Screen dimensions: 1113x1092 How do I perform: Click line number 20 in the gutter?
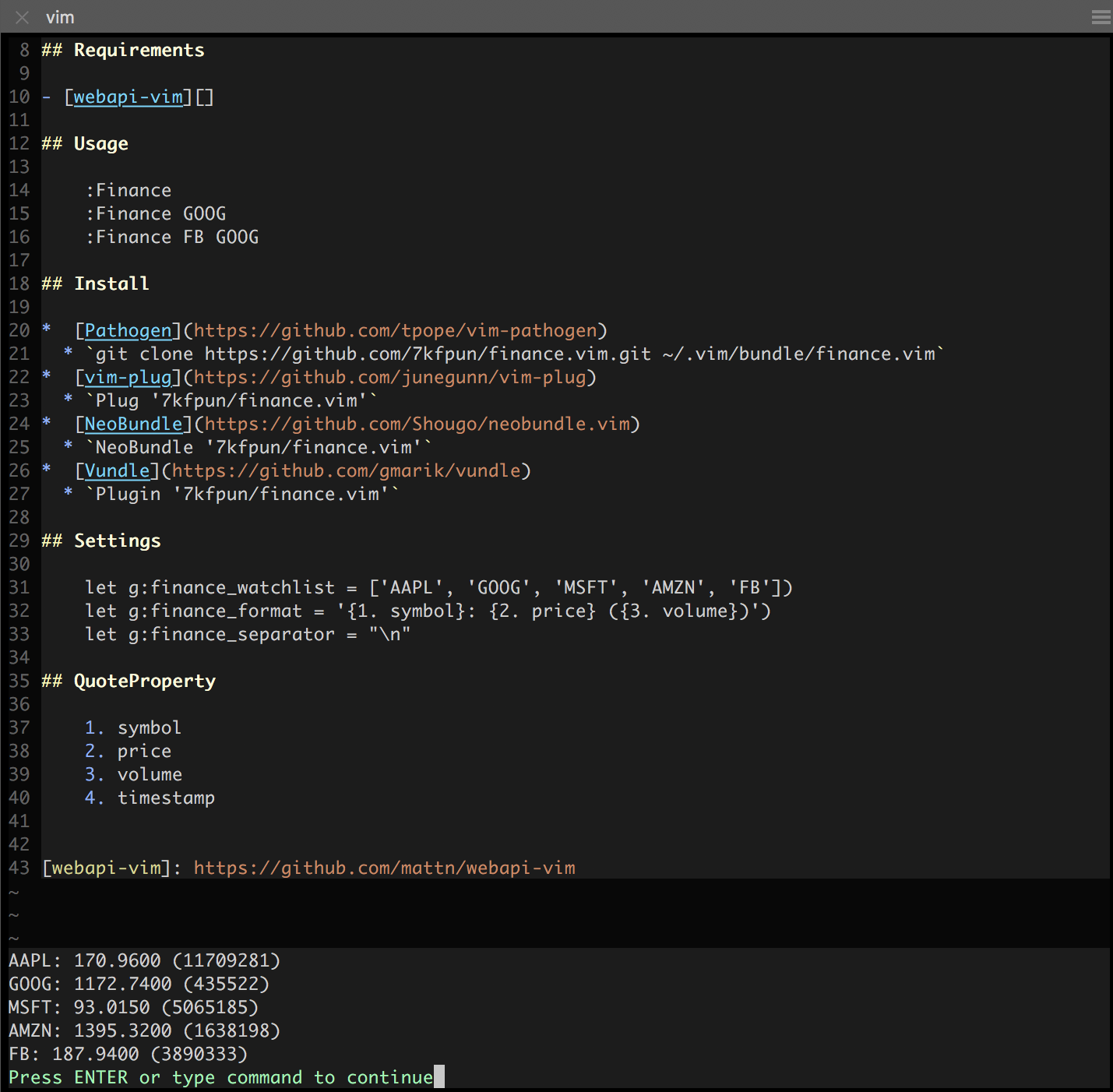tap(19, 331)
